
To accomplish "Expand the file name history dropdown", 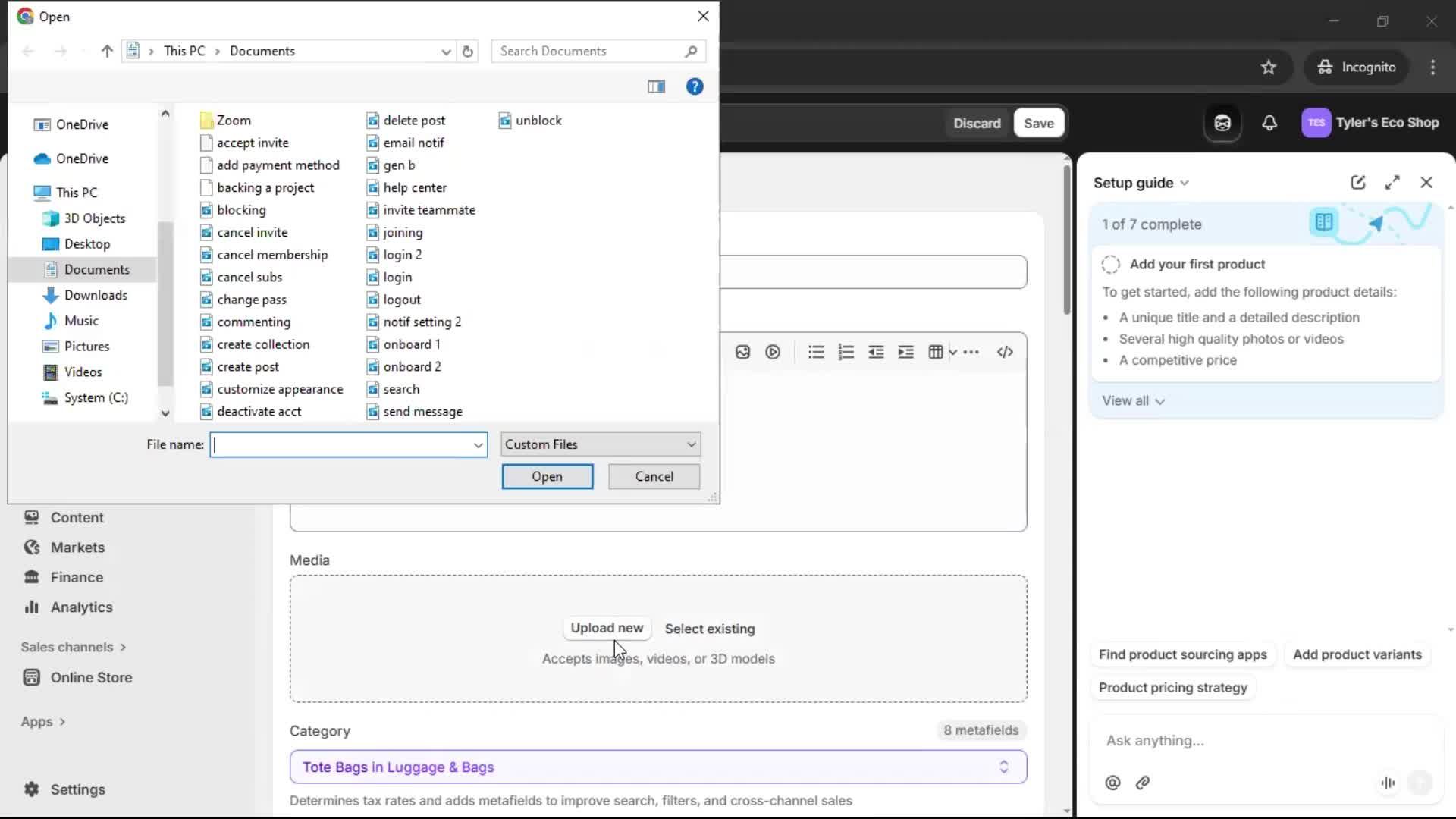I will point(477,445).
